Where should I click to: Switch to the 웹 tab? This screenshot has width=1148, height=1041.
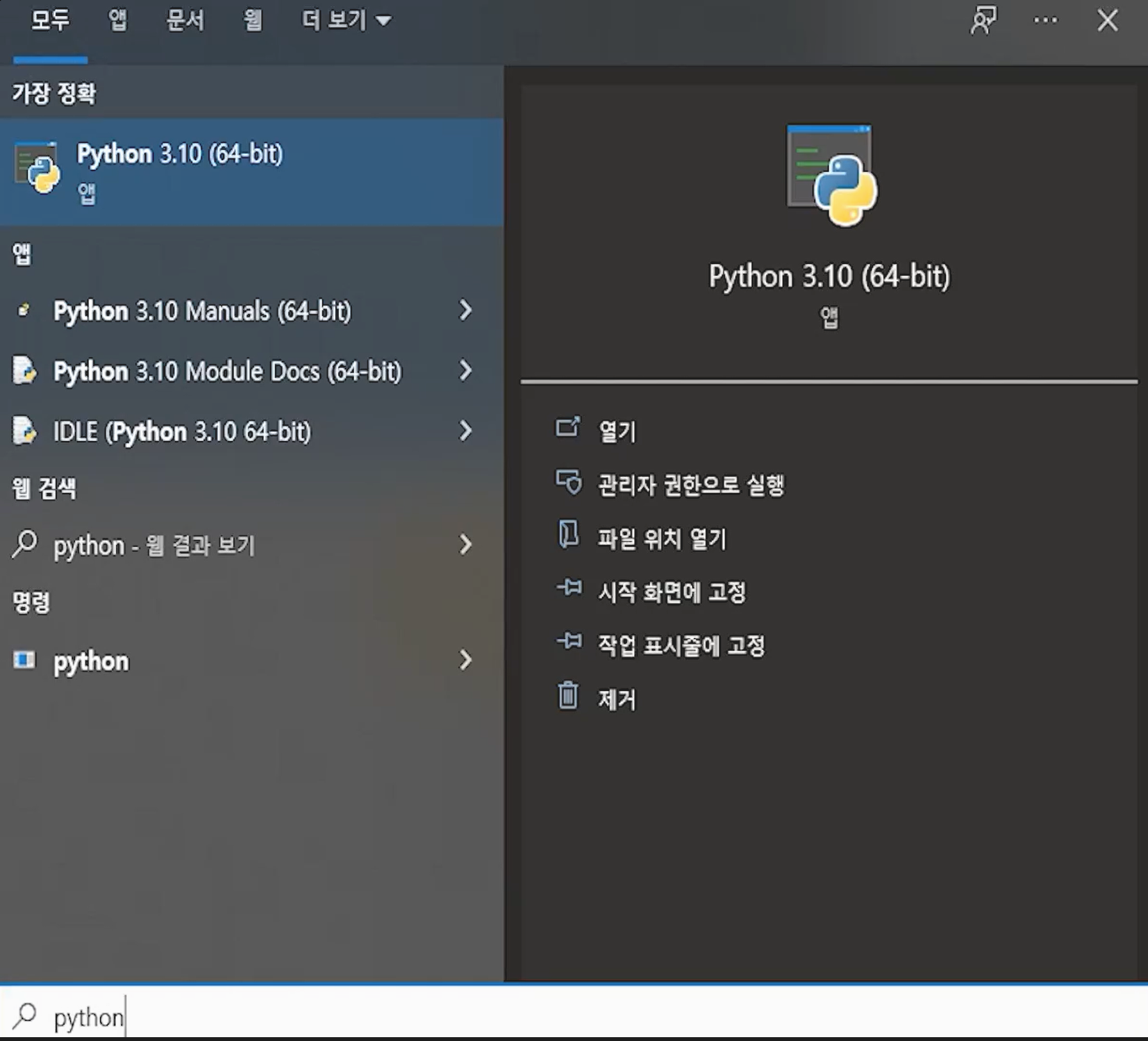tap(253, 21)
